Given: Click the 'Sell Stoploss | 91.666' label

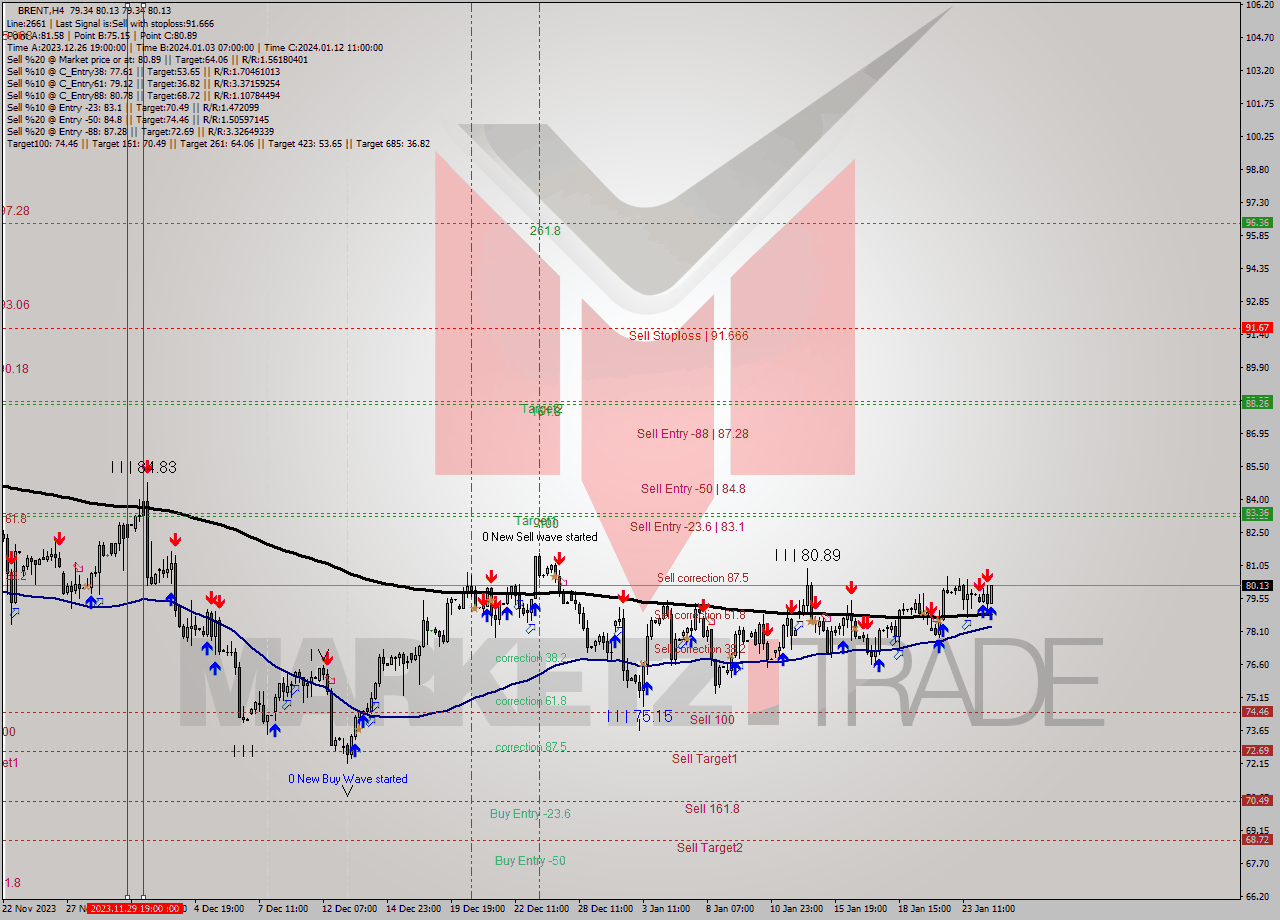Looking at the screenshot, I should click(x=688, y=336).
